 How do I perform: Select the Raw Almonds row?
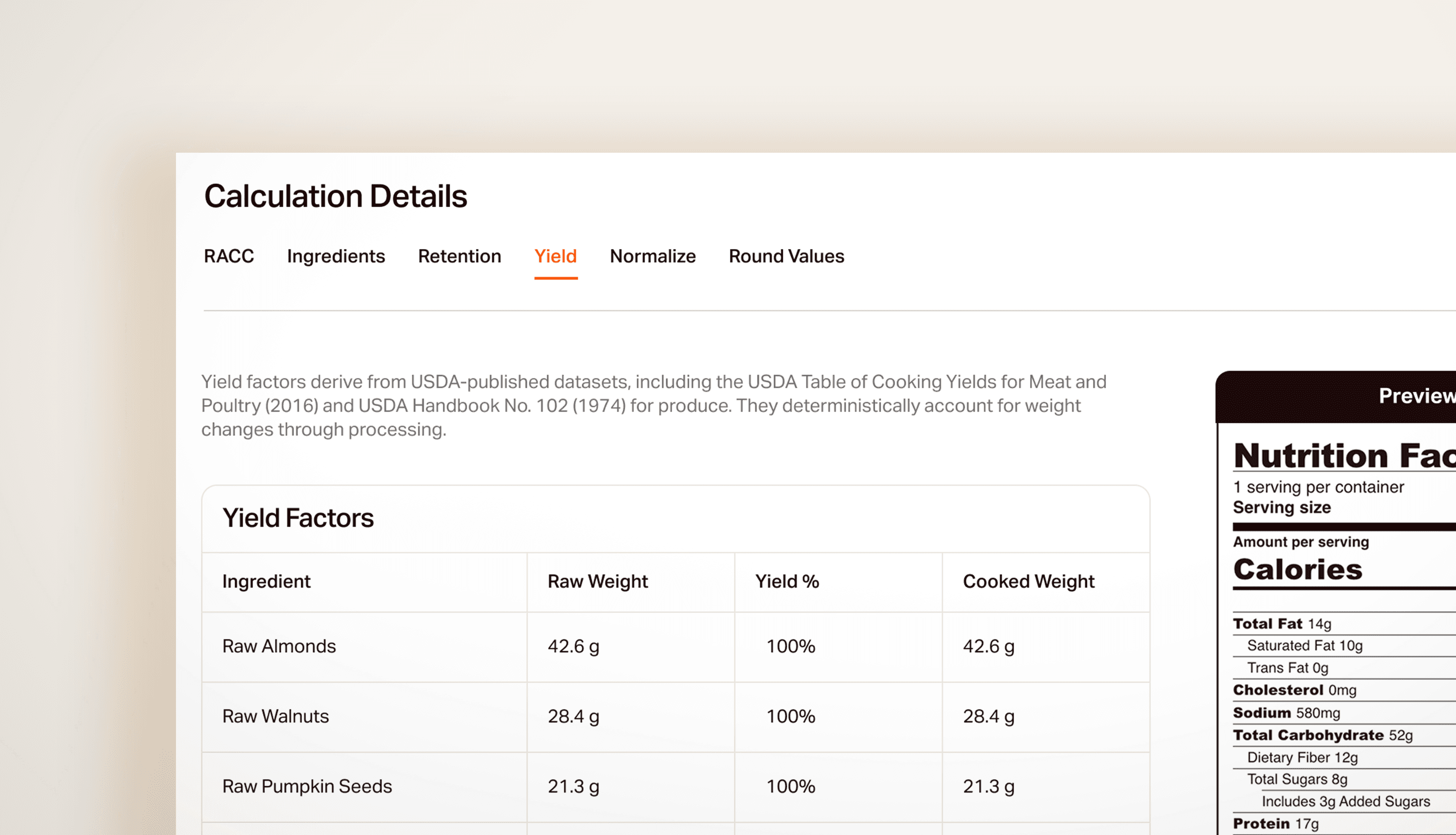pyautogui.click(x=279, y=646)
